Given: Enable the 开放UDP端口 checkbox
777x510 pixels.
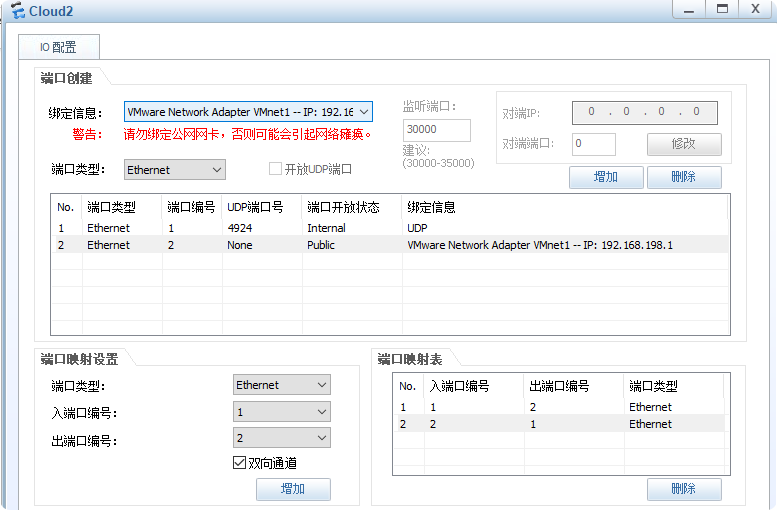Looking at the screenshot, I should [276, 170].
